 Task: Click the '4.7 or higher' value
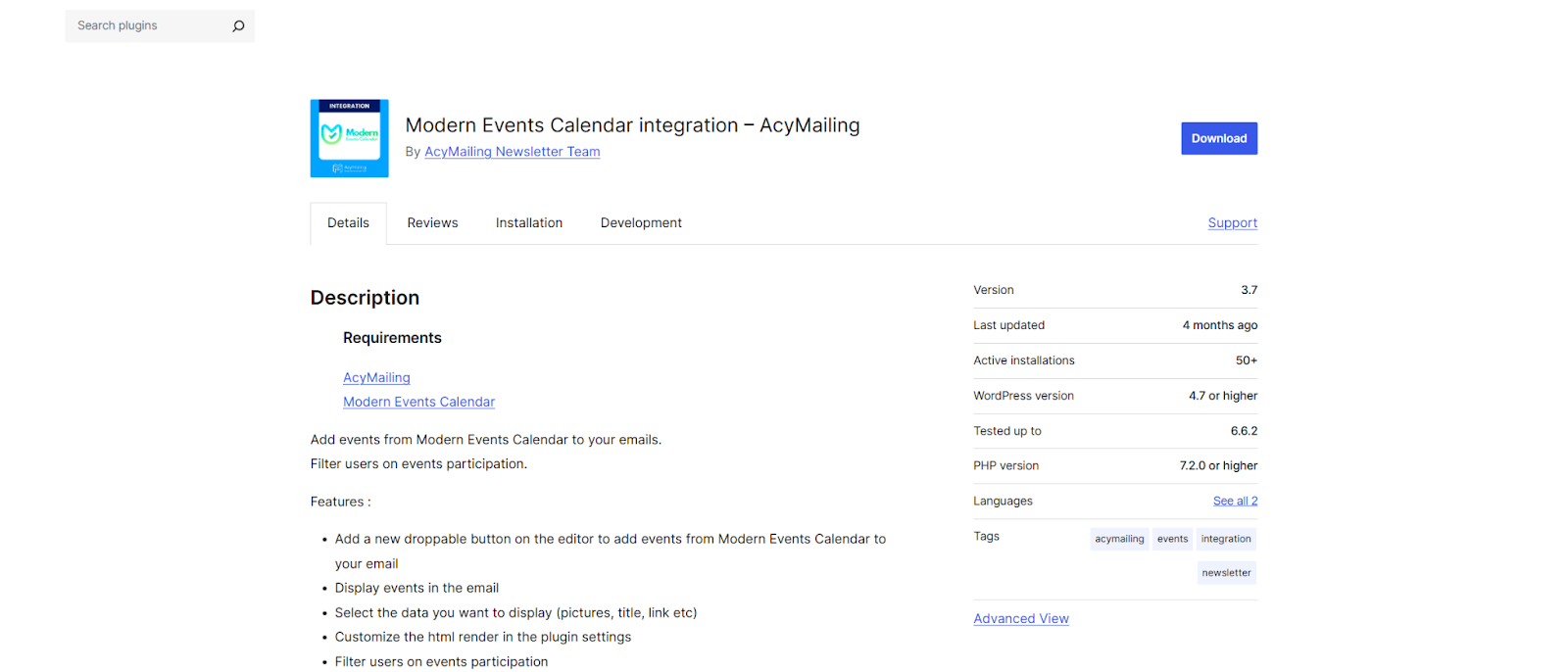pyautogui.click(x=1222, y=396)
